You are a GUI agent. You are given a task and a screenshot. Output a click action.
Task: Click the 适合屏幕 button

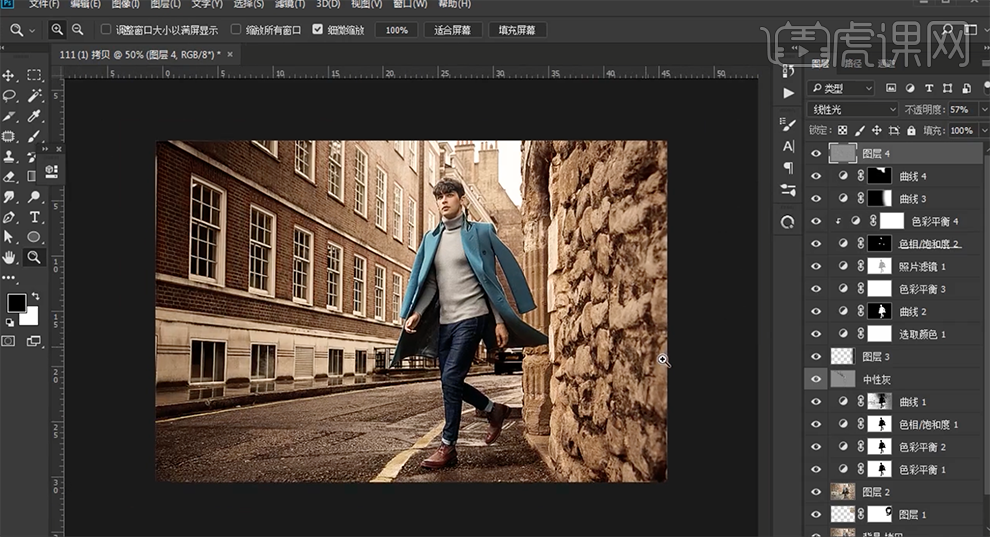[453, 30]
